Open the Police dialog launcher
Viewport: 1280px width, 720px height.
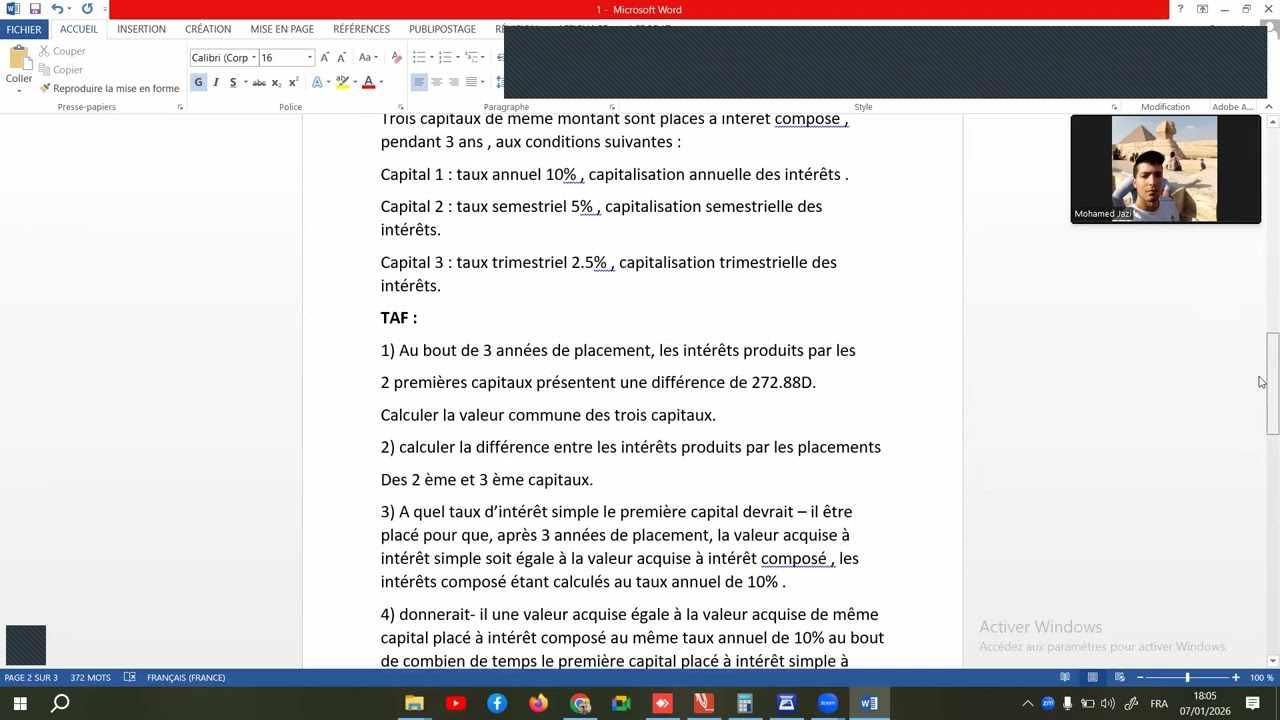click(x=400, y=107)
